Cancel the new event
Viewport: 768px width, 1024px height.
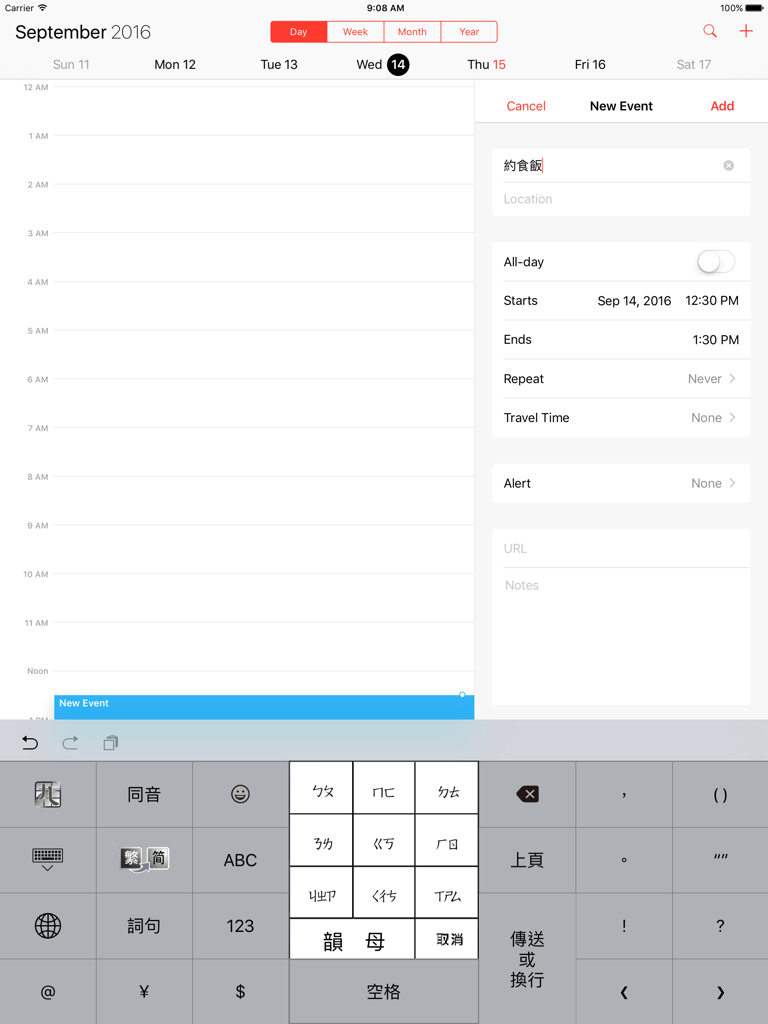(x=526, y=106)
